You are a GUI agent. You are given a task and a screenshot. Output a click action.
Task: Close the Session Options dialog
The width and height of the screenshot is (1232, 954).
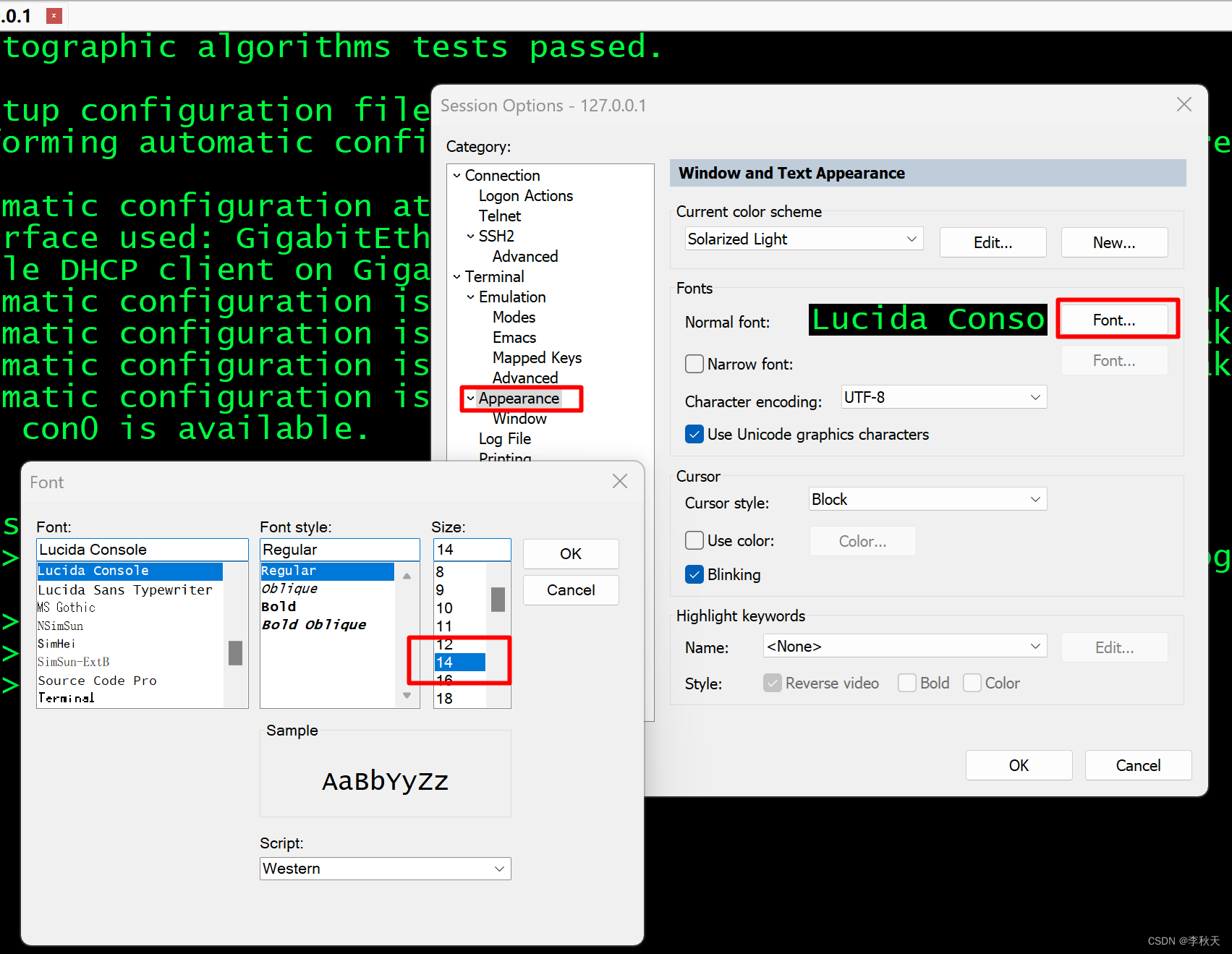coord(1184,105)
